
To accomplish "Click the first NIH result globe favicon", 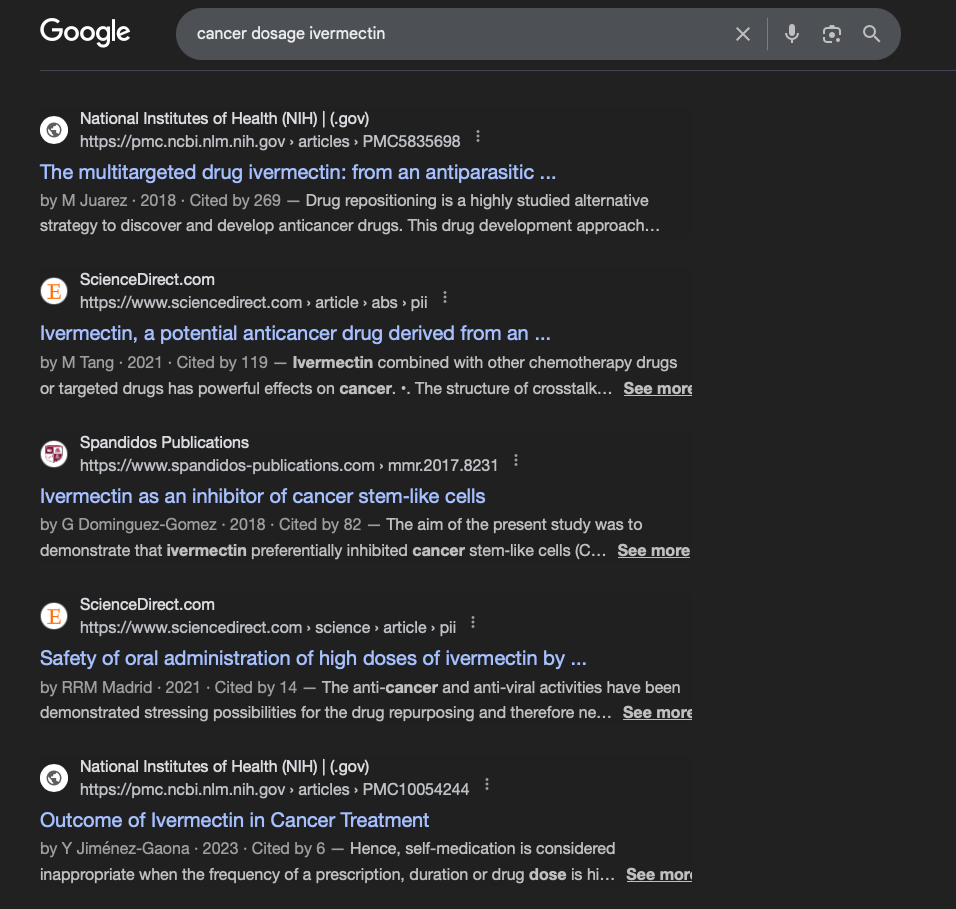I will pos(54,130).
